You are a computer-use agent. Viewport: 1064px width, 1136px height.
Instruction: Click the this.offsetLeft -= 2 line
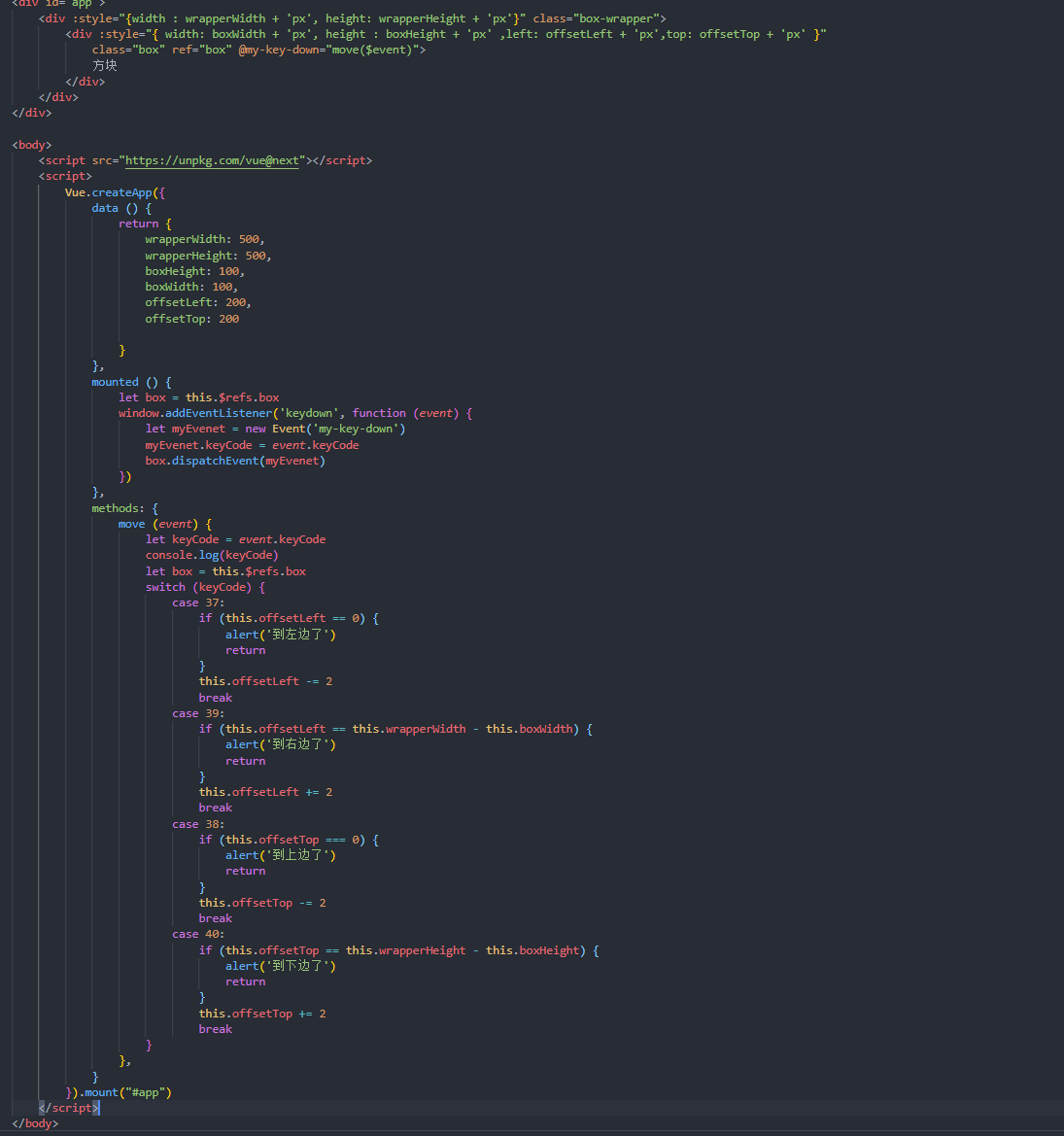266,682
